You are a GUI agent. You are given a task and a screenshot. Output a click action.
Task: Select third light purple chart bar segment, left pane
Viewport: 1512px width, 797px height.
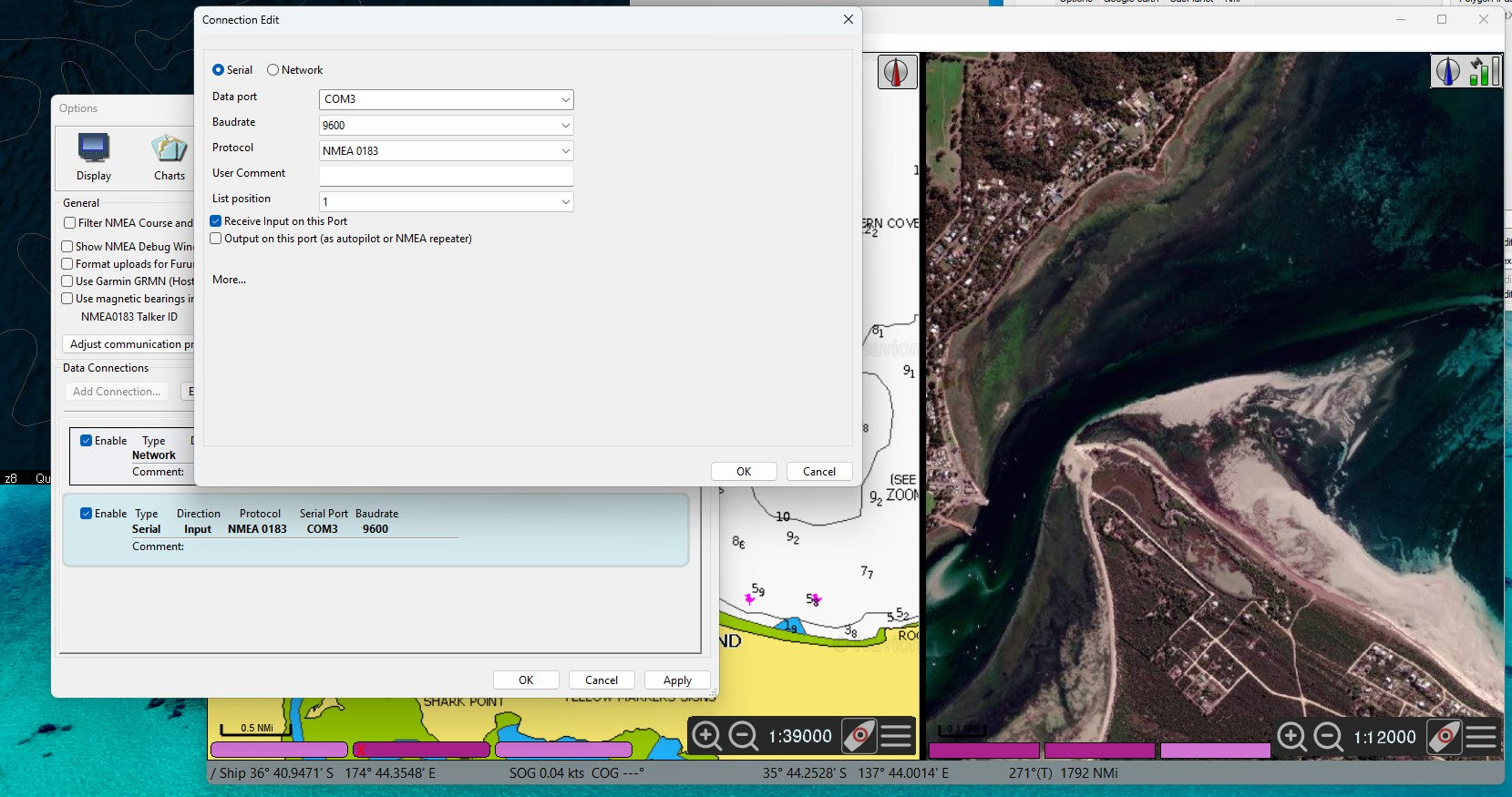point(563,750)
